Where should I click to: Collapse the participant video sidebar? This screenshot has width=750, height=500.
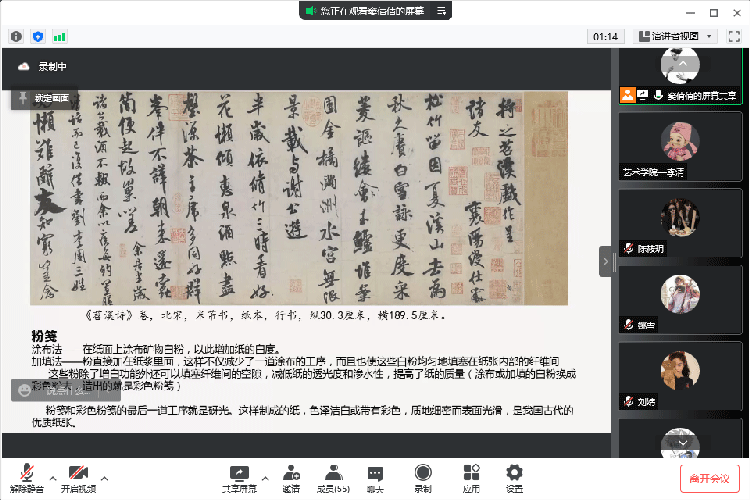[605, 260]
